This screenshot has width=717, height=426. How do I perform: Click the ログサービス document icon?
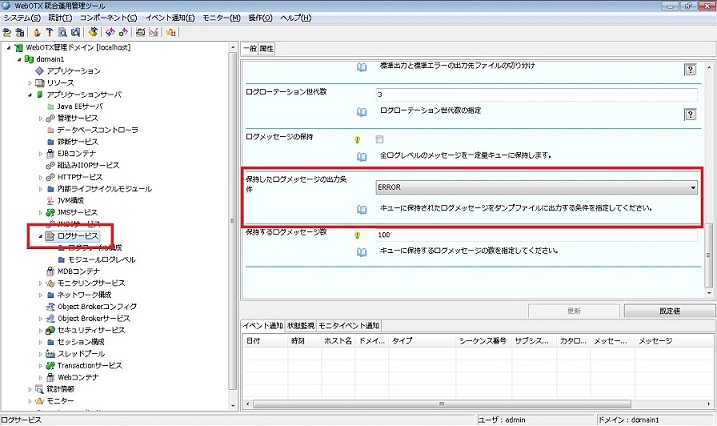pyautogui.click(x=50, y=236)
